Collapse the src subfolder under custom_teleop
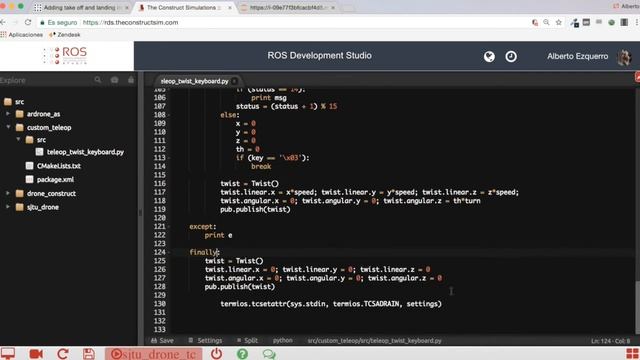Screen dimensions: 640x360 click(18, 140)
